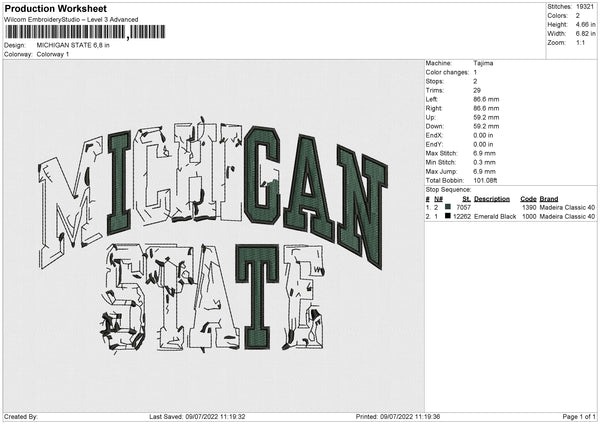This screenshot has width=600, height=424.
Task: Select the Colorway 1 value
Action: pos(53,54)
